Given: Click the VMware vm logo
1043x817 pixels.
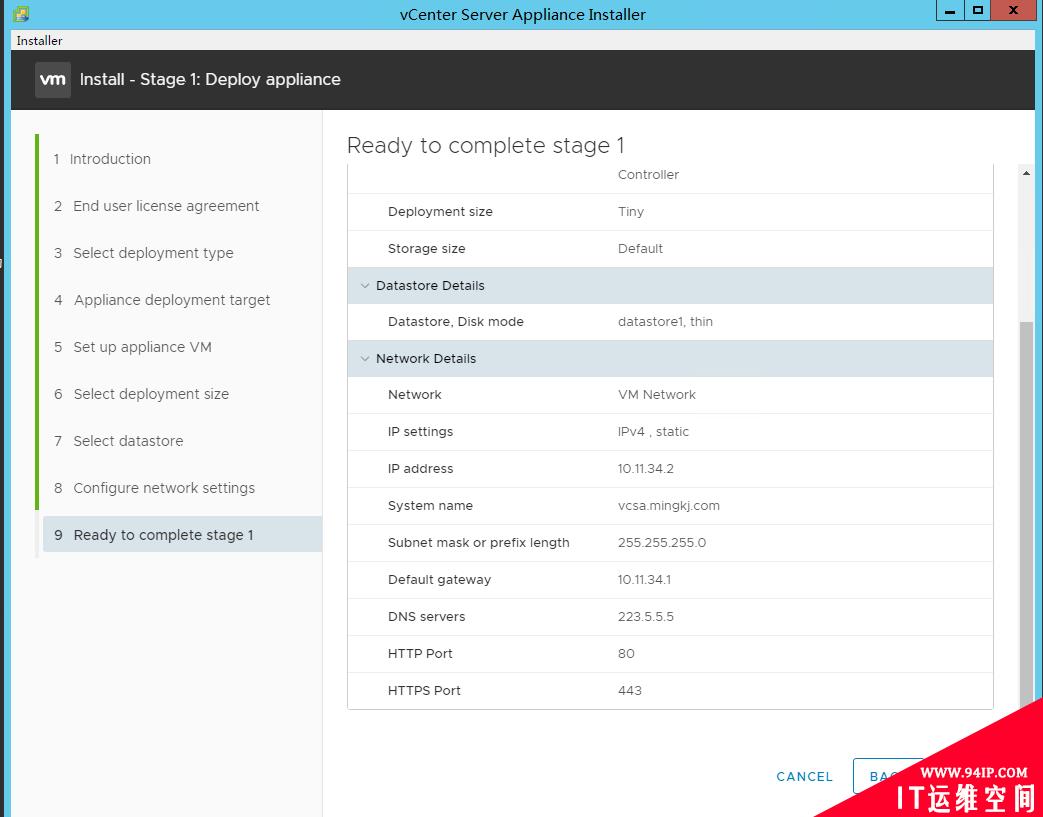Looking at the screenshot, I should 53,80.
